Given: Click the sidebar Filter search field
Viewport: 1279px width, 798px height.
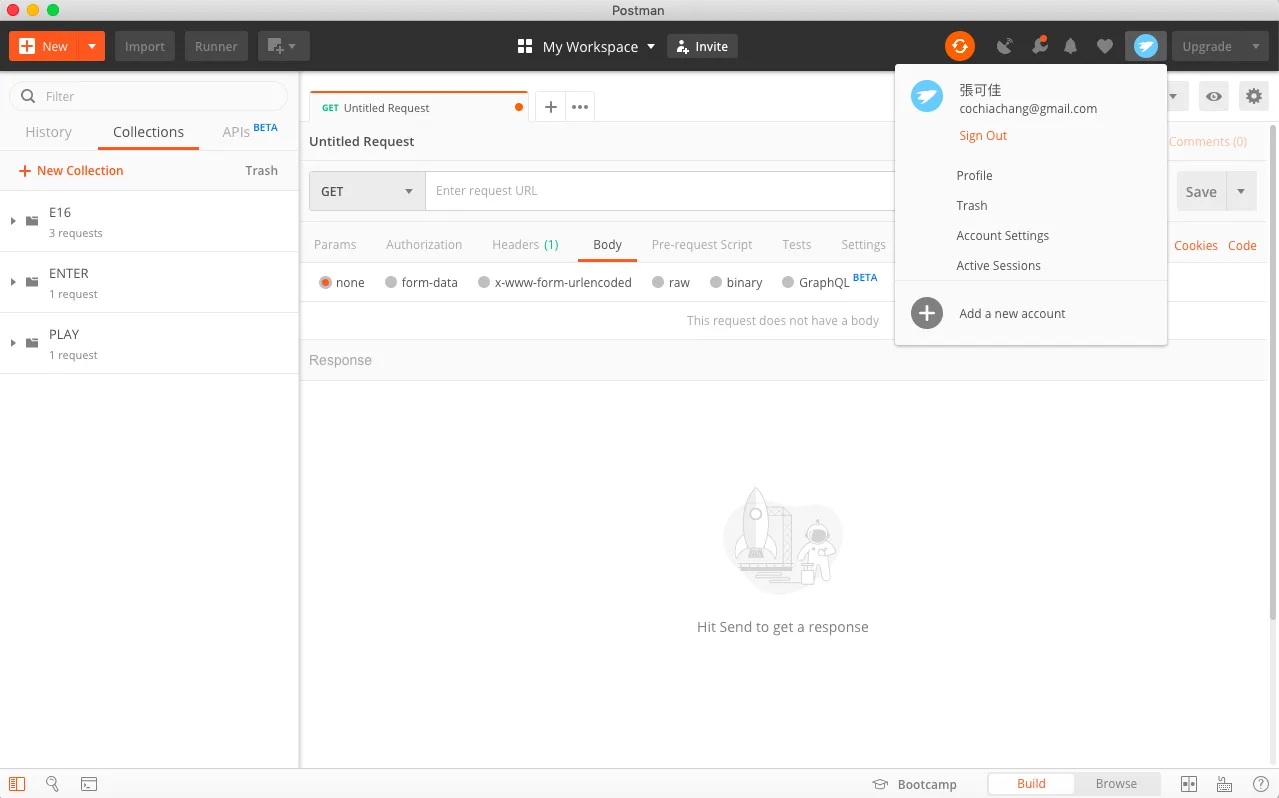Looking at the screenshot, I should (x=148, y=96).
